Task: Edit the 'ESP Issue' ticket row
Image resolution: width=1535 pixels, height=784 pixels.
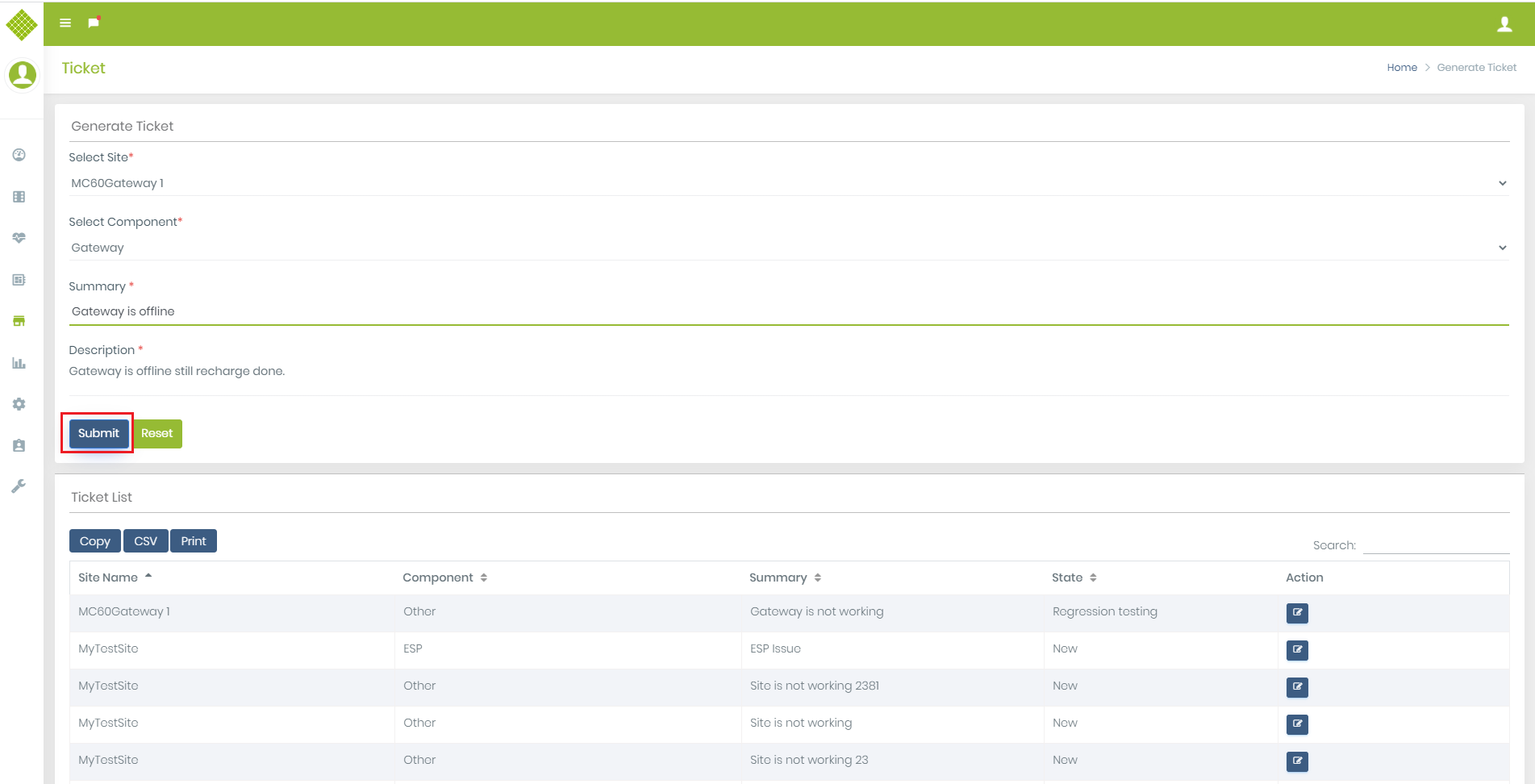Action: click(1297, 650)
